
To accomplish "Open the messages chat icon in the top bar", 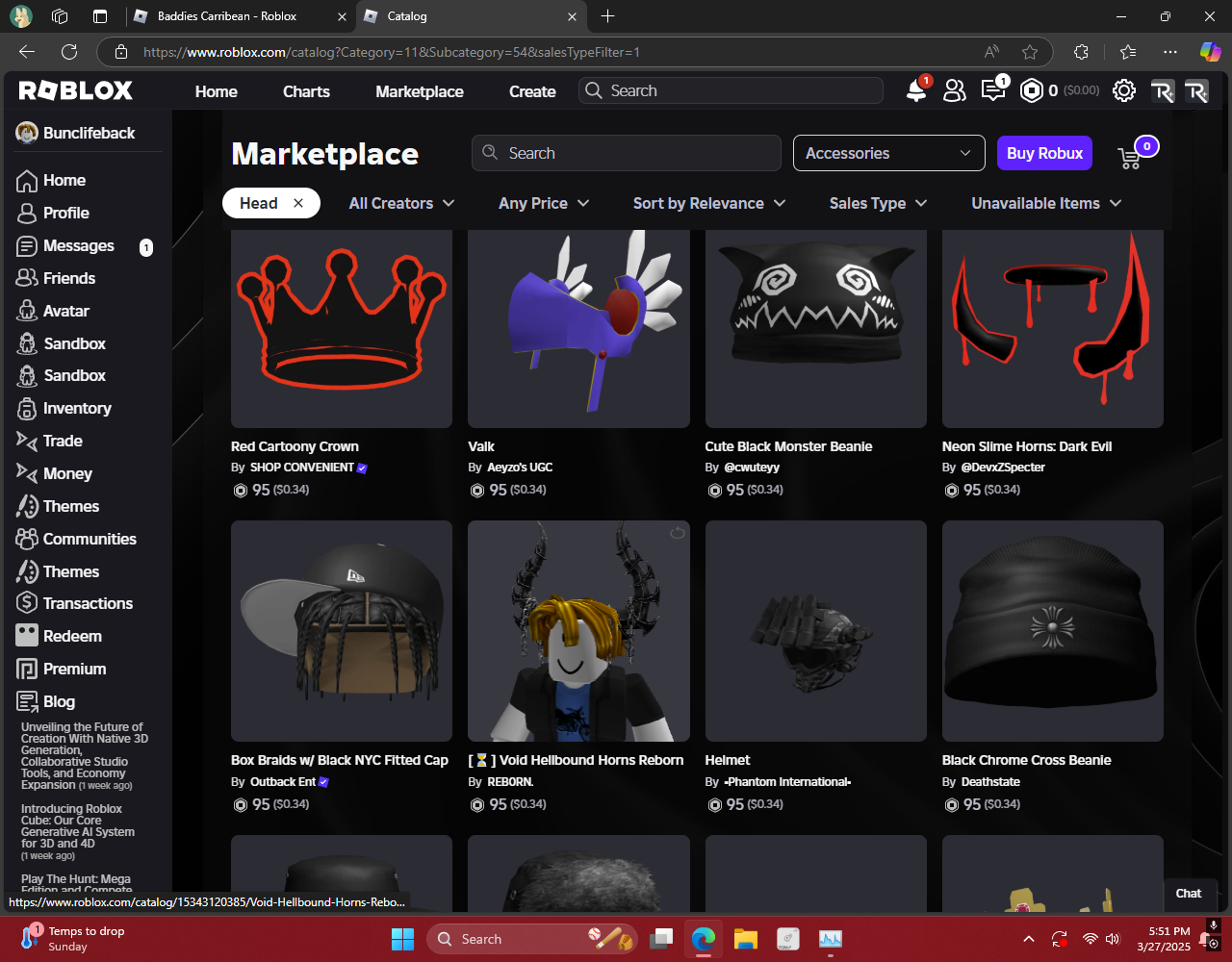I will coord(992,90).
